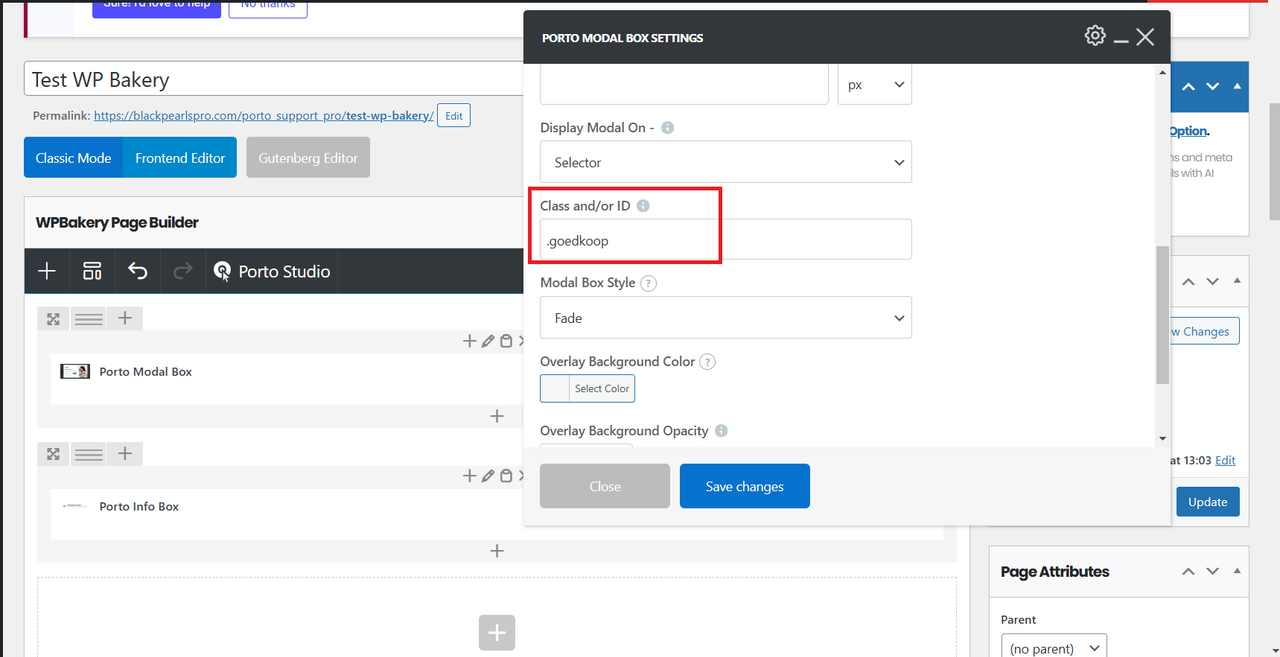Image resolution: width=1280 pixels, height=657 pixels.
Task: Collapse the Page Attributes panel with its triangle
Action: 1238,572
